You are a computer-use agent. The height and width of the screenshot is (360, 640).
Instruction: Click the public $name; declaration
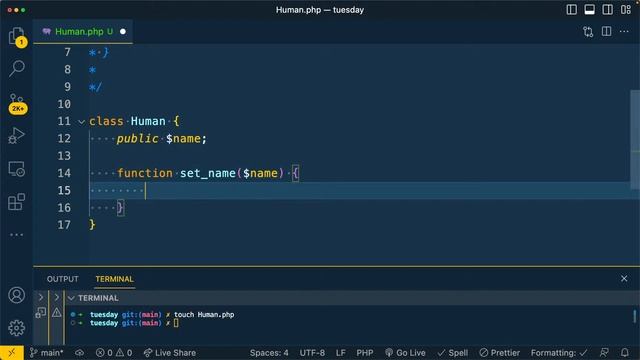coord(162,139)
